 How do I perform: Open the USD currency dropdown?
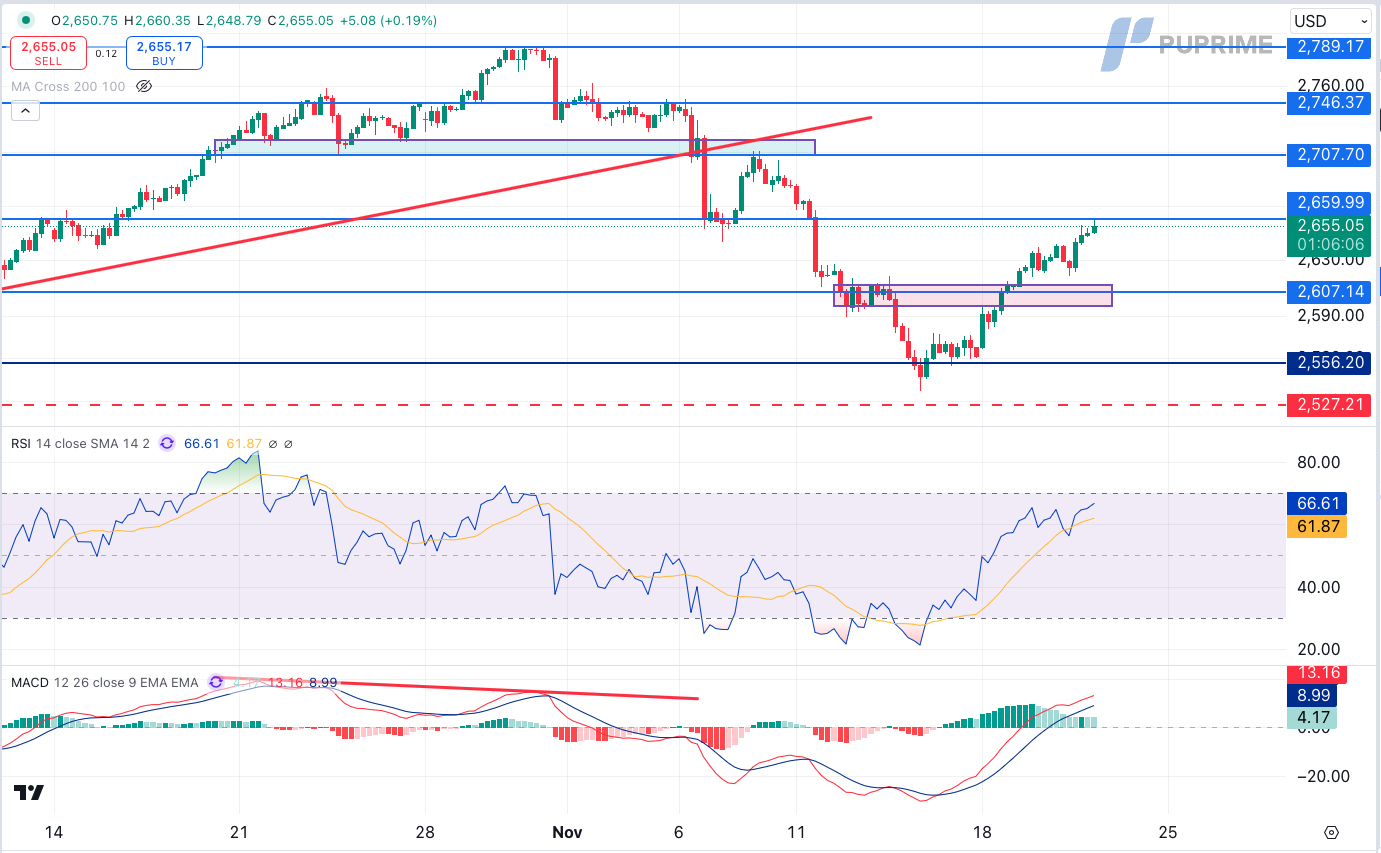click(x=1330, y=21)
